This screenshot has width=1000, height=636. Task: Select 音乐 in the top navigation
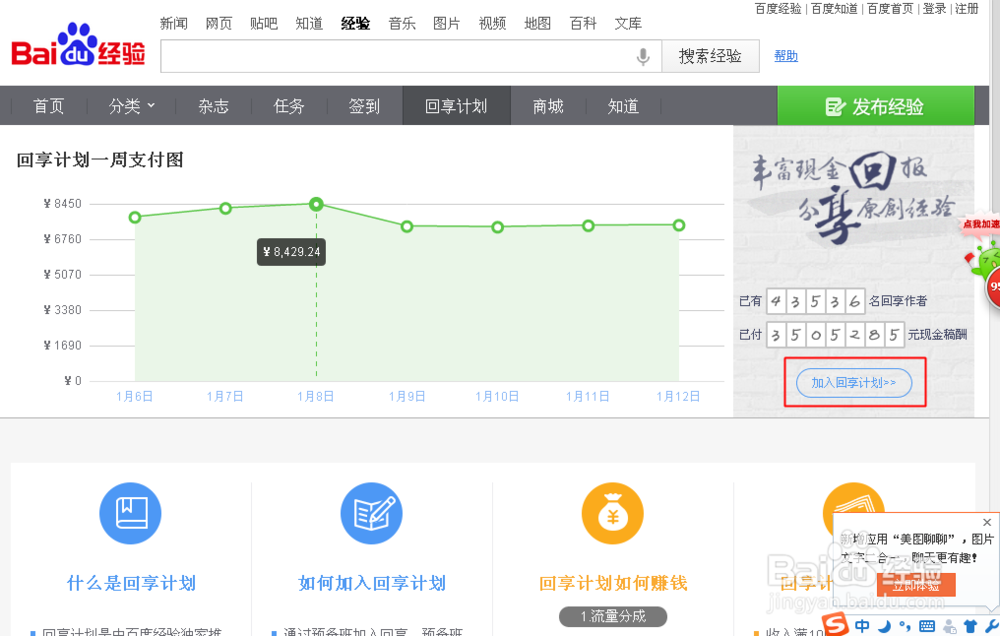pos(402,23)
